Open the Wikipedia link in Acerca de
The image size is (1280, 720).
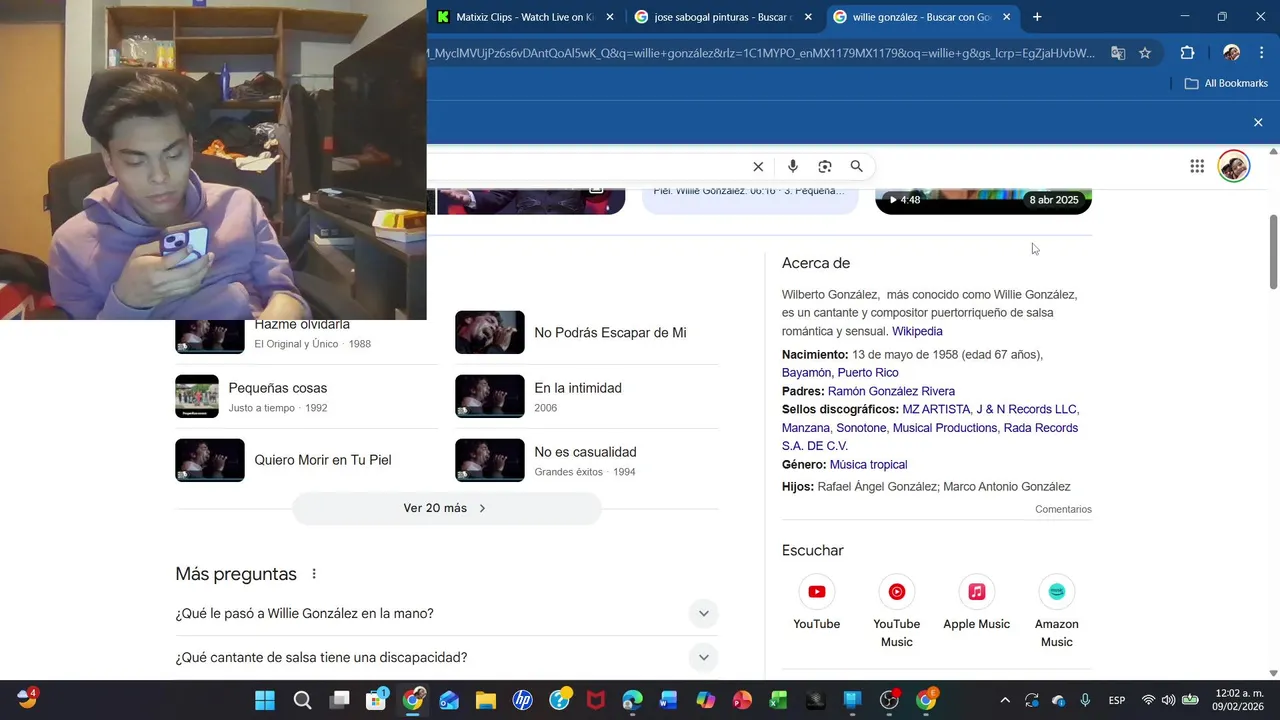click(917, 331)
